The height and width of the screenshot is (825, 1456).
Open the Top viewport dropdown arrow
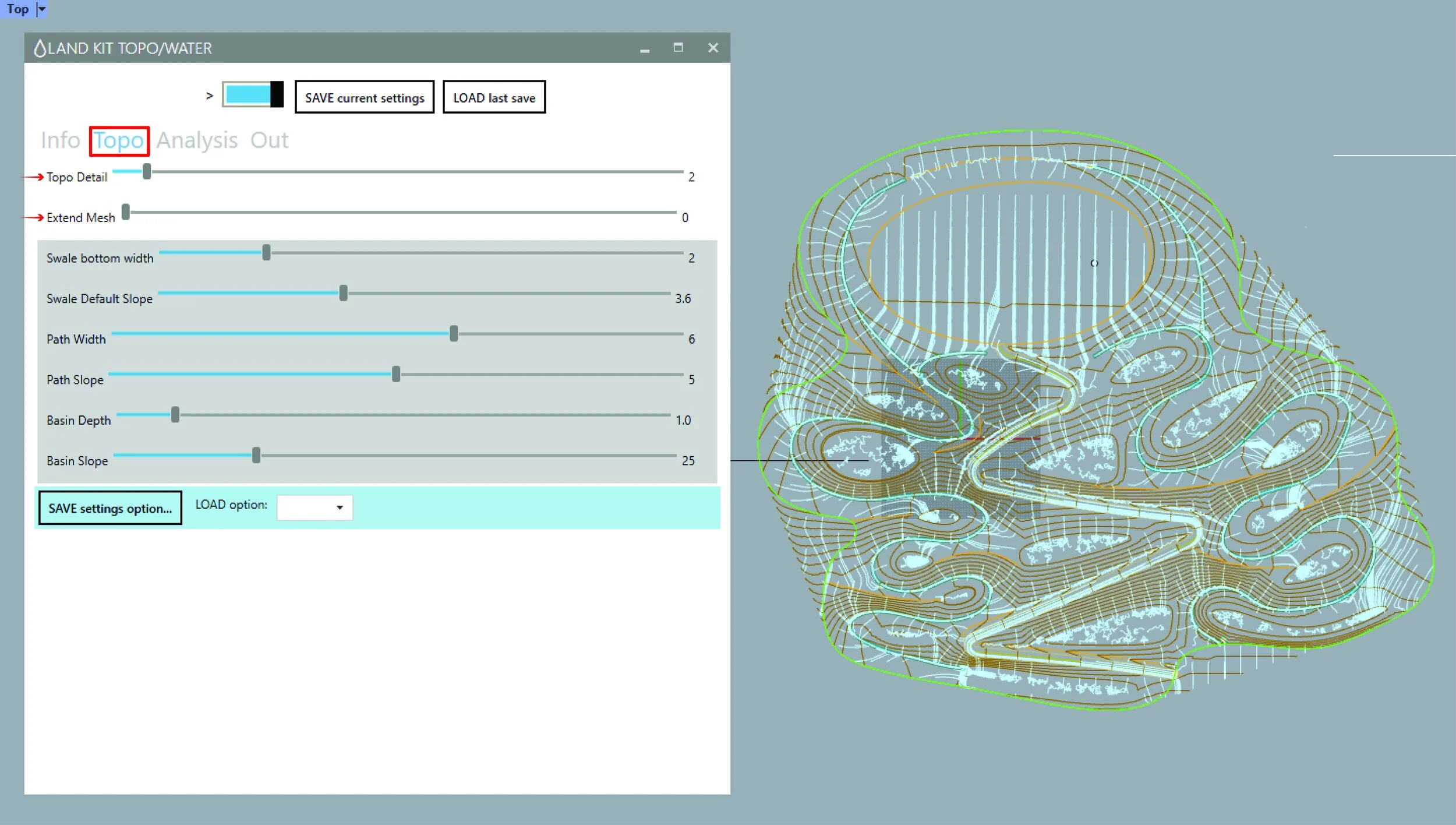click(x=41, y=9)
